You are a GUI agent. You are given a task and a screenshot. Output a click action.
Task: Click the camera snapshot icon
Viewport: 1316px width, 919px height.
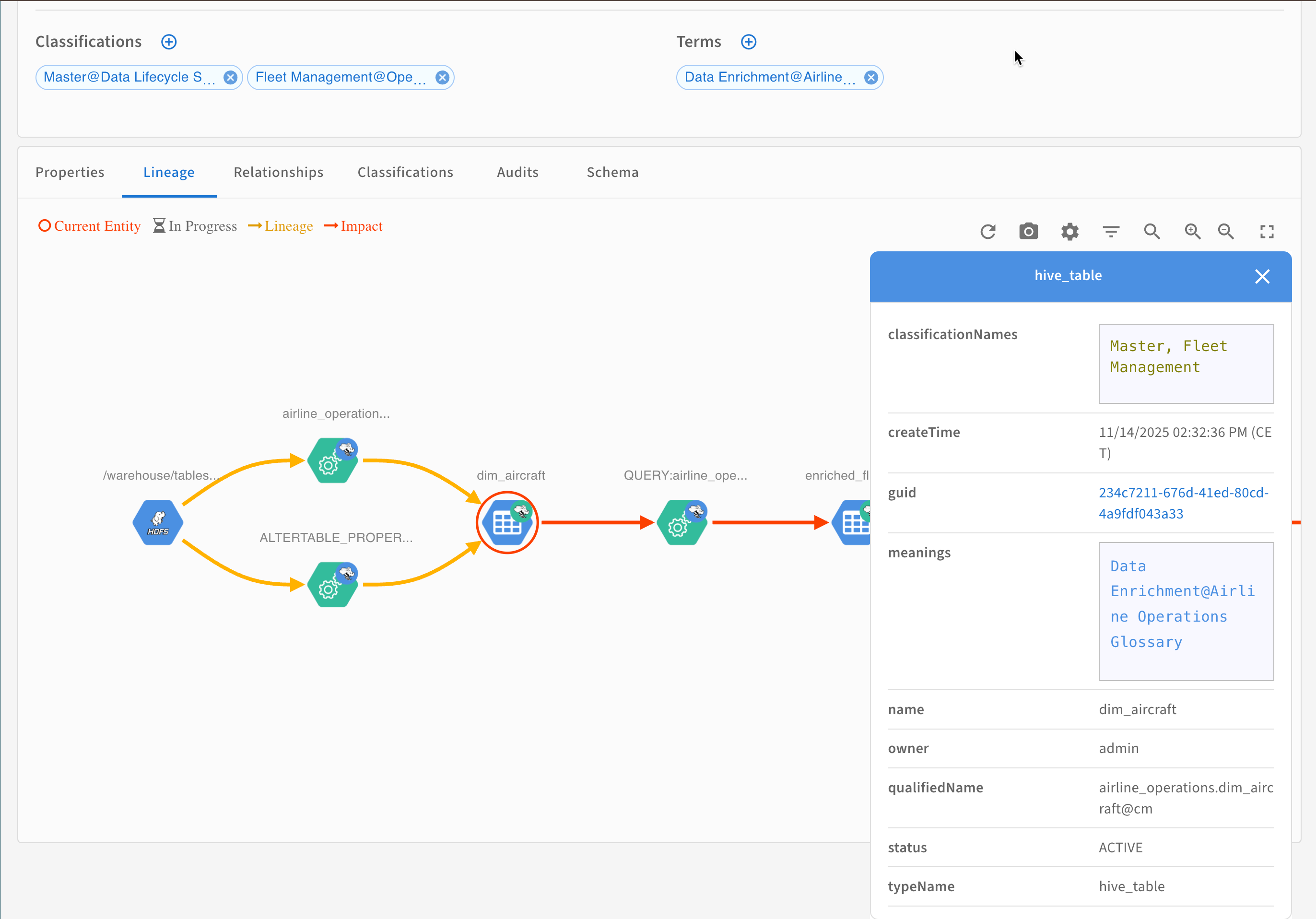1028,232
